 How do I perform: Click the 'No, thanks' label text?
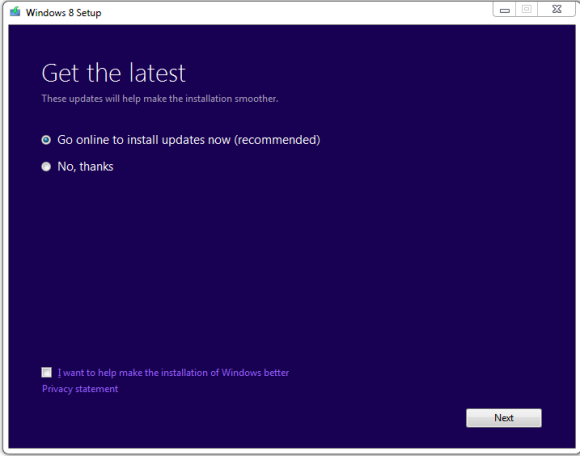[85, 167]
